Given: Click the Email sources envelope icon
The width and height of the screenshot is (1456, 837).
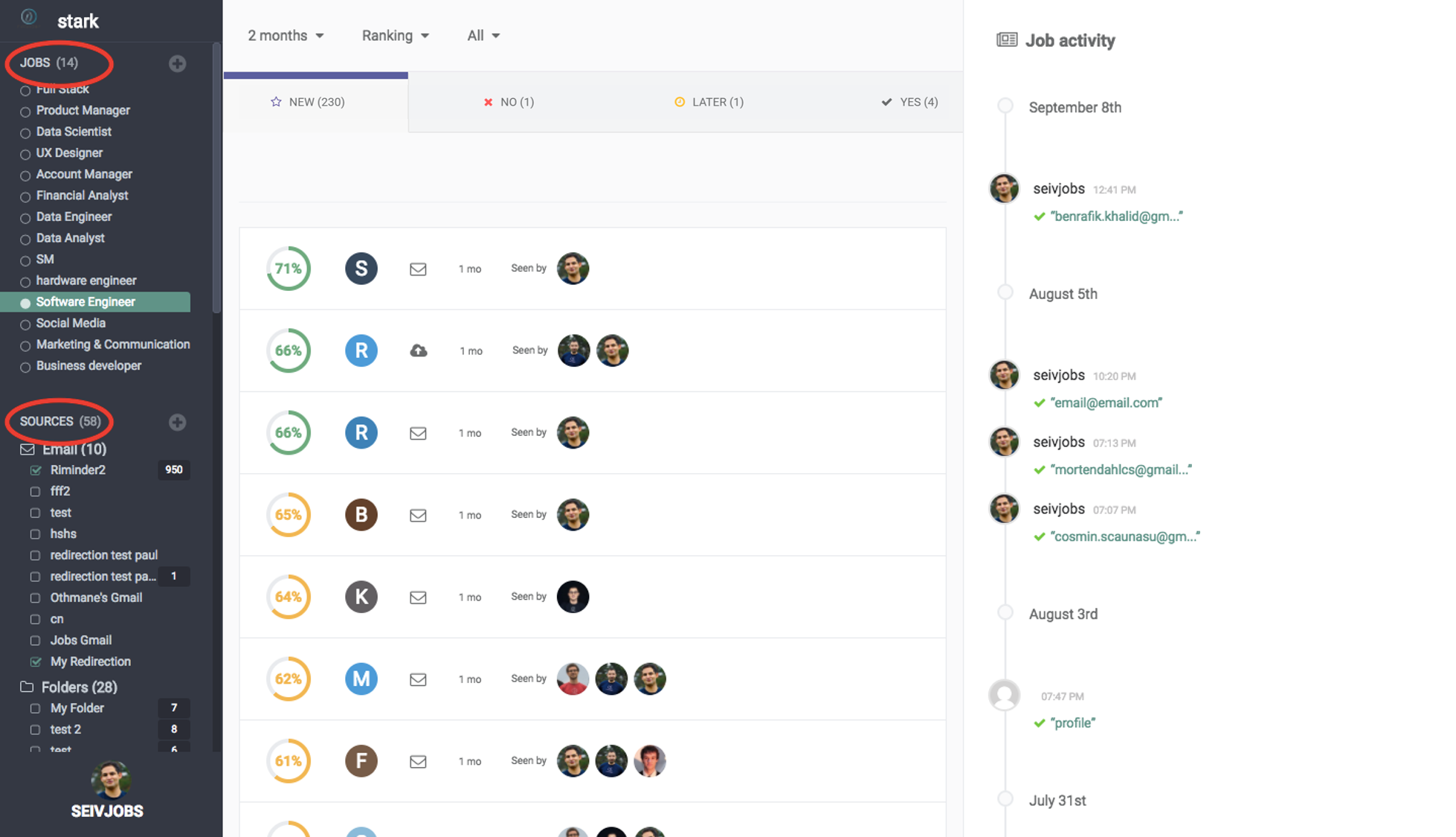Looking at the screenshot, I should click(28, 449).
